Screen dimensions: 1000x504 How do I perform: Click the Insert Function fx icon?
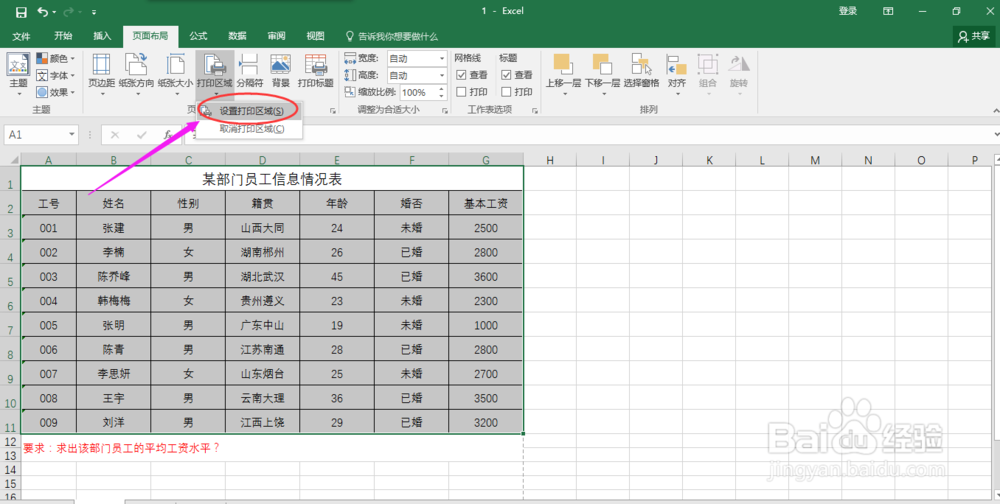168,135
